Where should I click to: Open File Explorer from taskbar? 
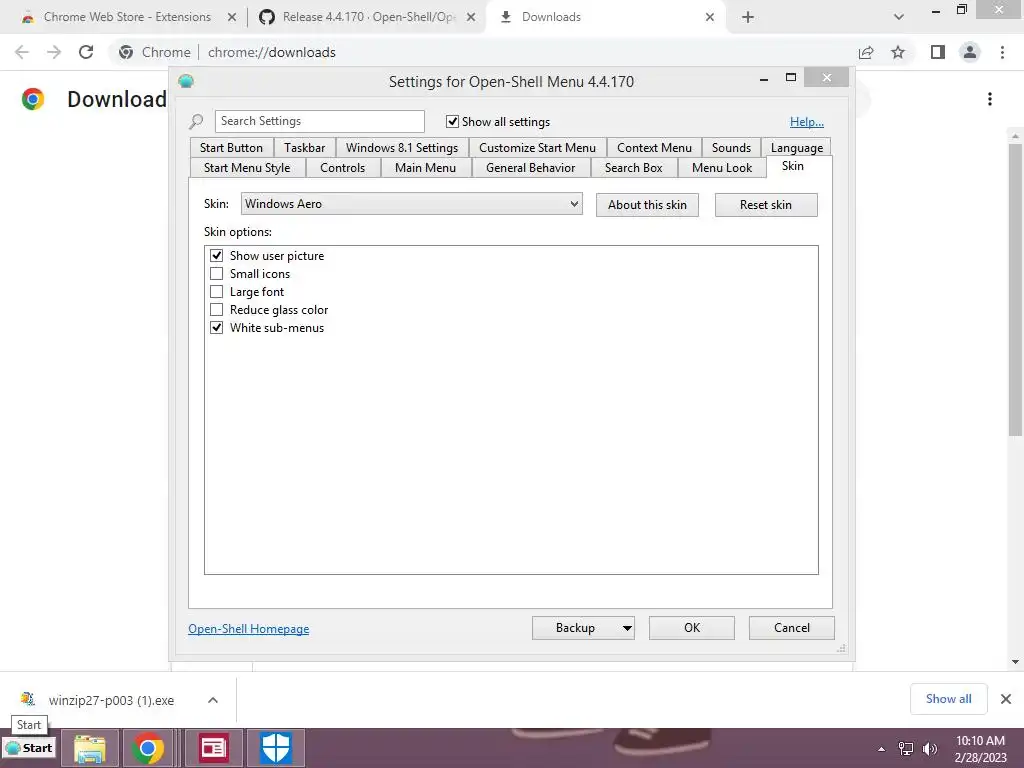[x=89, y=748]
